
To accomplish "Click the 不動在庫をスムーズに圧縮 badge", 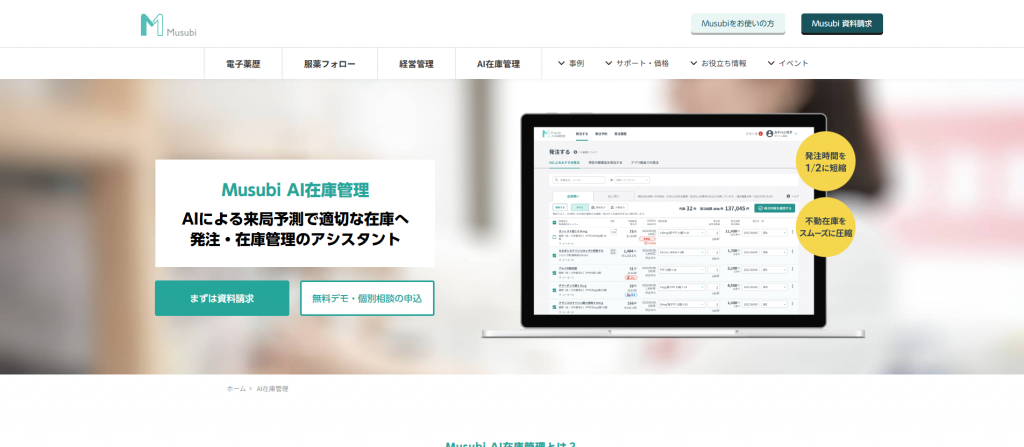I will click(825, 227).
